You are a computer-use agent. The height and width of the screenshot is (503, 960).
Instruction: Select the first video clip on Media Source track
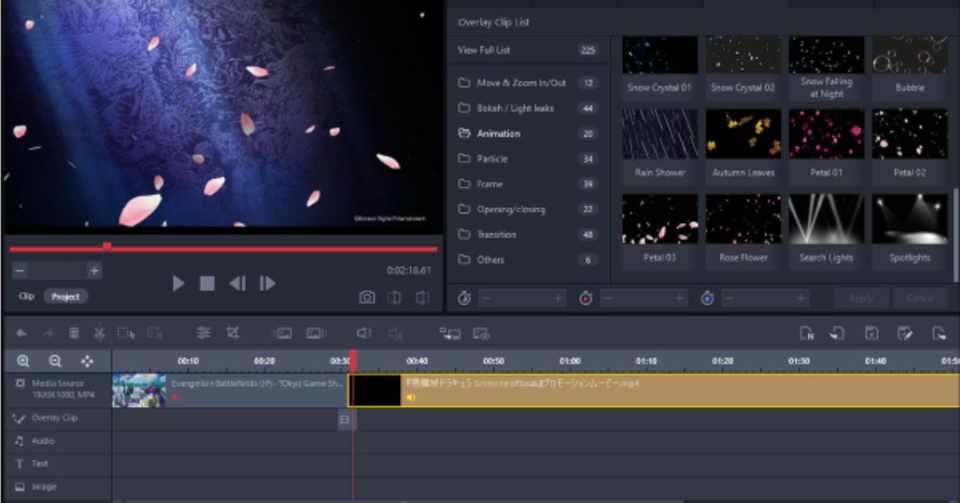(230, 390)
